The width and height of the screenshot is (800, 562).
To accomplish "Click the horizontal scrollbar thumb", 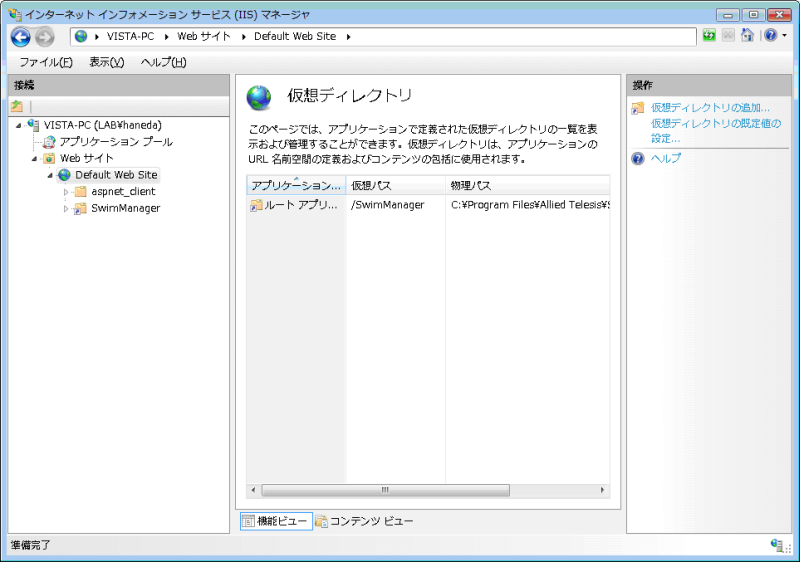I will (x=385, y=490).
